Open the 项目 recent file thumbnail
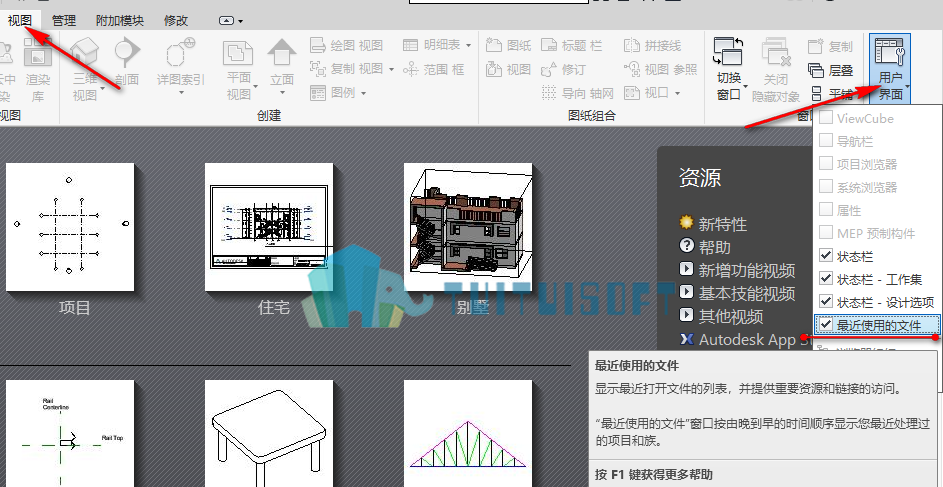This screenshot has width=943, height=487. [70, 227]
